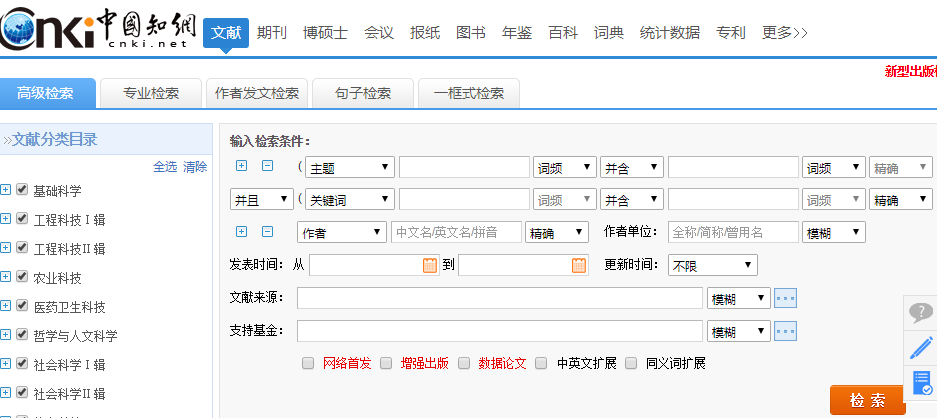Open the 并且 logic operator dropdown
937x418 pixels.
click(x=262, y=199)
